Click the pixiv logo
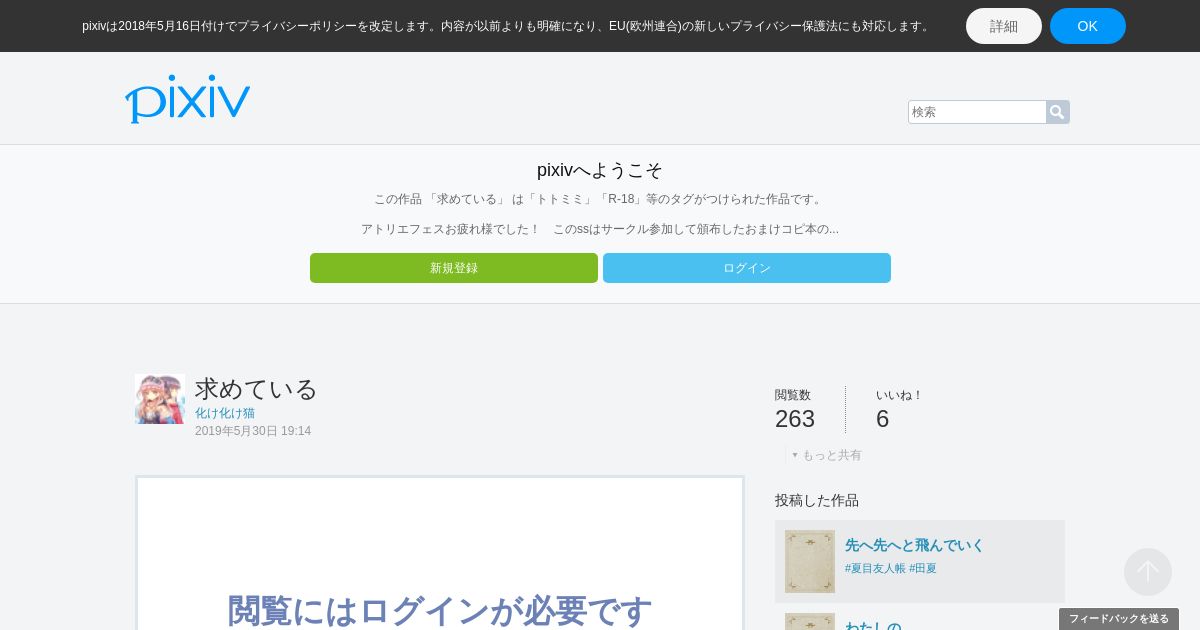This screenshot has width=1200, height=630. tap(187, 99)
